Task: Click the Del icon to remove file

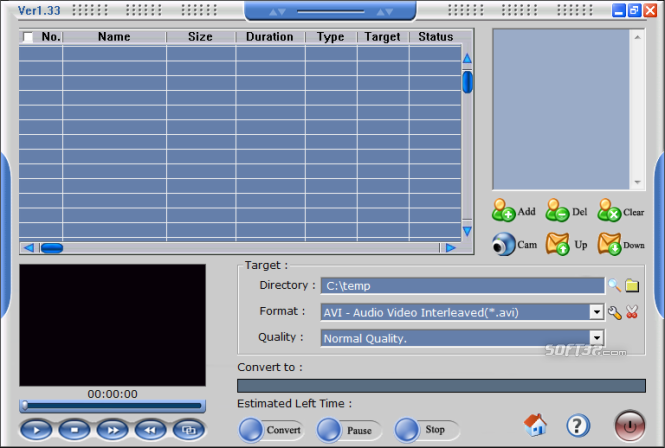Action: [x=557, y=210]
